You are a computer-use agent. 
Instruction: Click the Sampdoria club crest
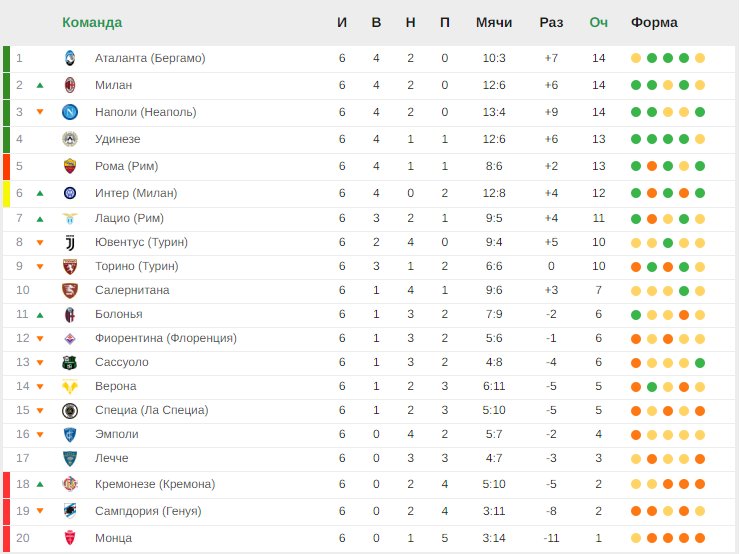[70, 511]
